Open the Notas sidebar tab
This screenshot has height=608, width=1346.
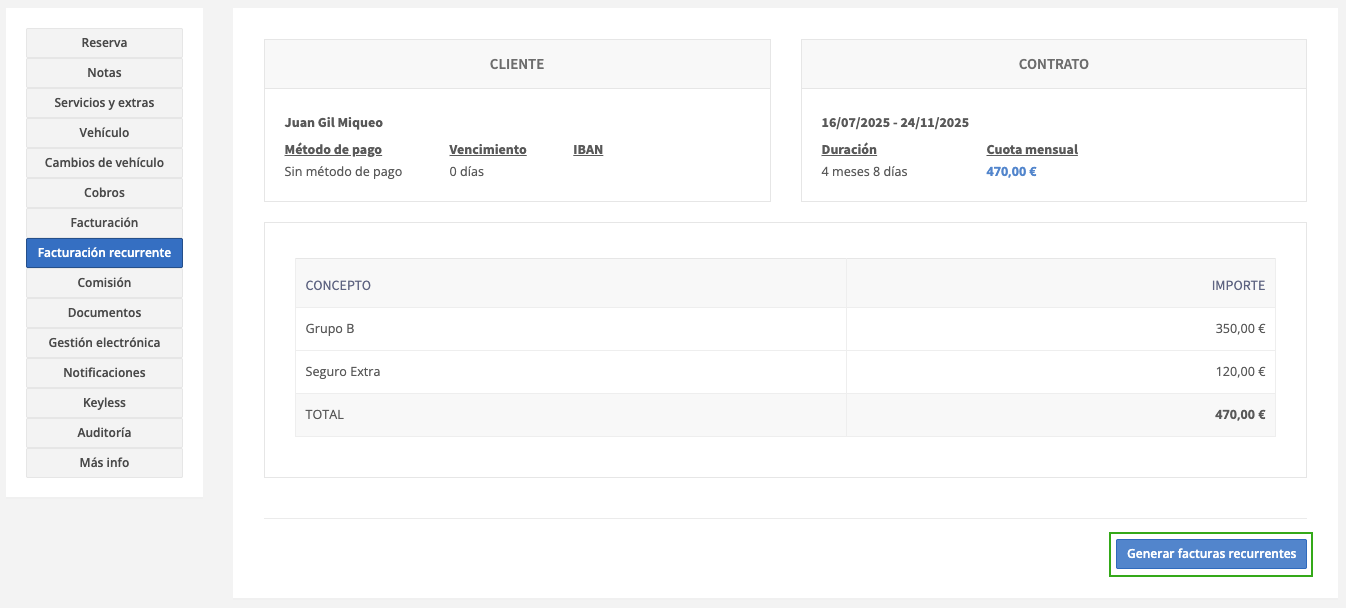tap(104, 73)
